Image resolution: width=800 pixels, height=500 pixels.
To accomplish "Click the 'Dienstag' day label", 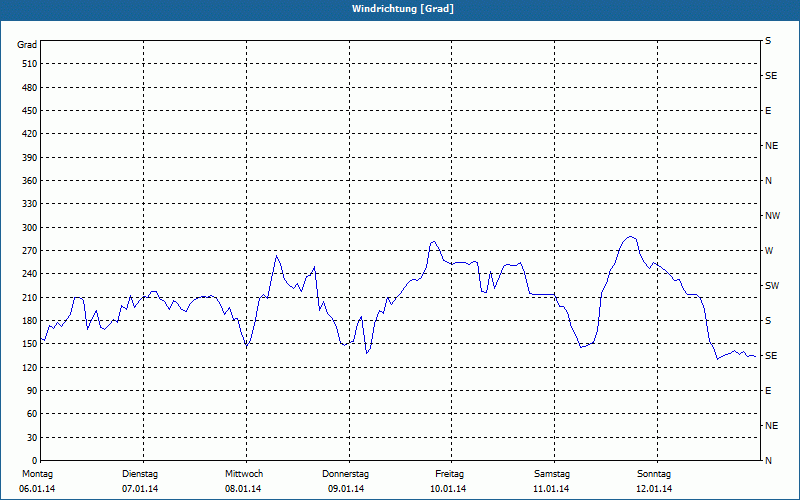I will click(140, 474).
